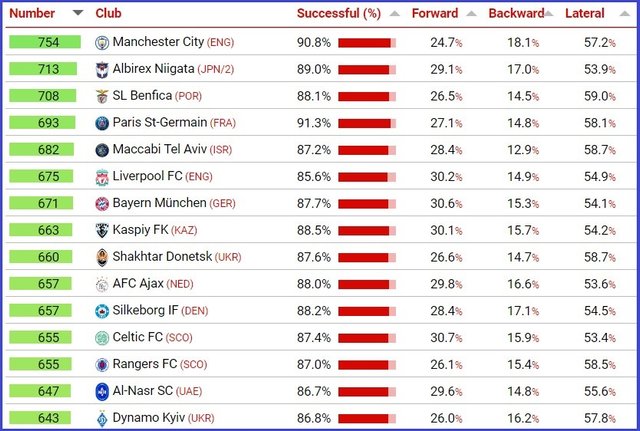Toggle sort arrow next to Number header

point(78,14)
